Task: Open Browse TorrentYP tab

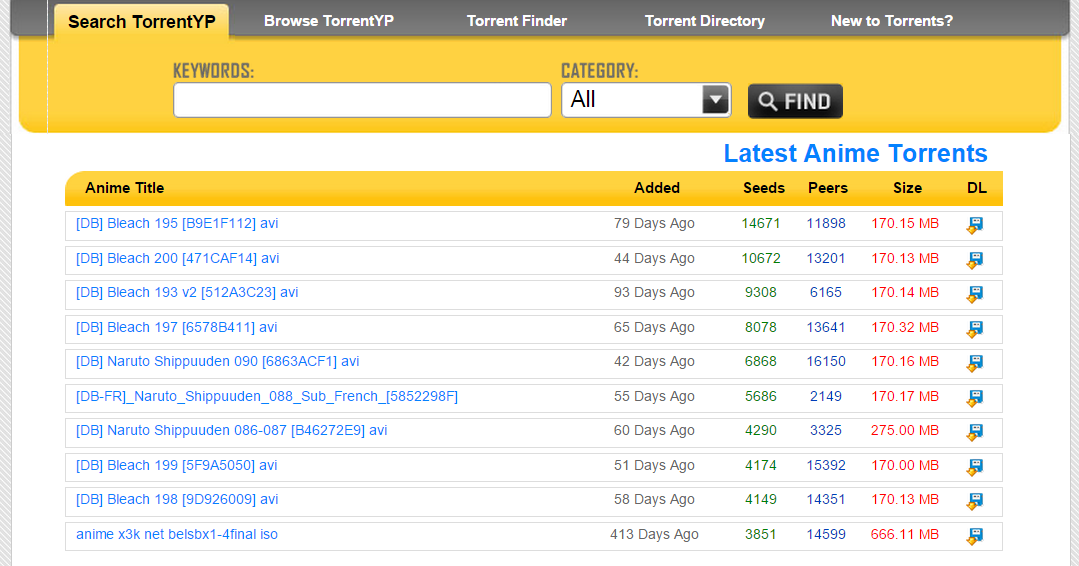Action: (x=329, y=21)
